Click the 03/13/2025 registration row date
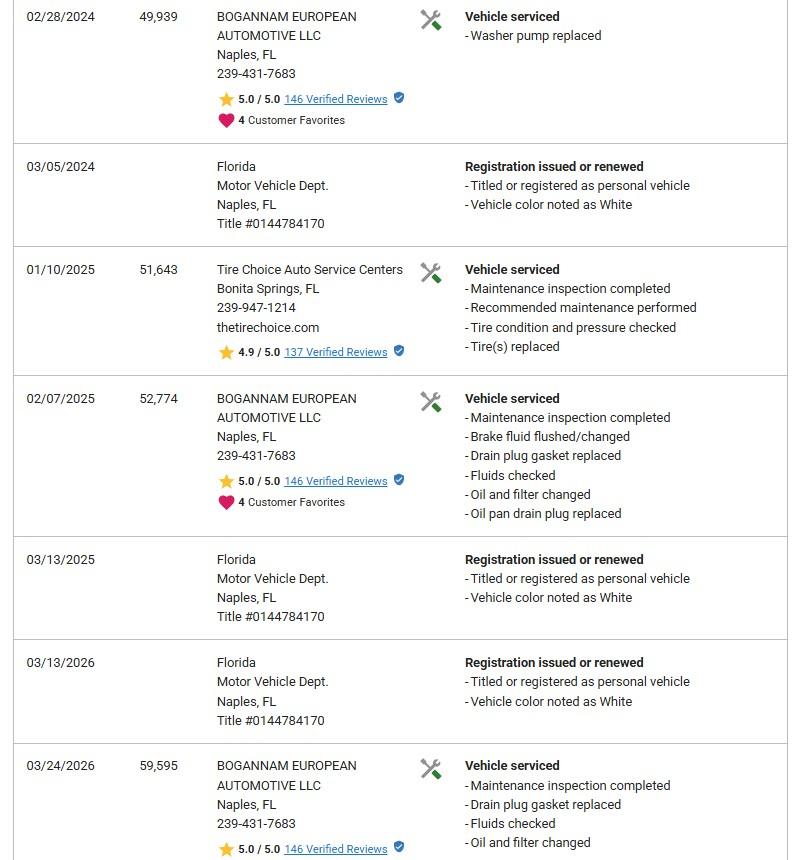 coord(60,559)
